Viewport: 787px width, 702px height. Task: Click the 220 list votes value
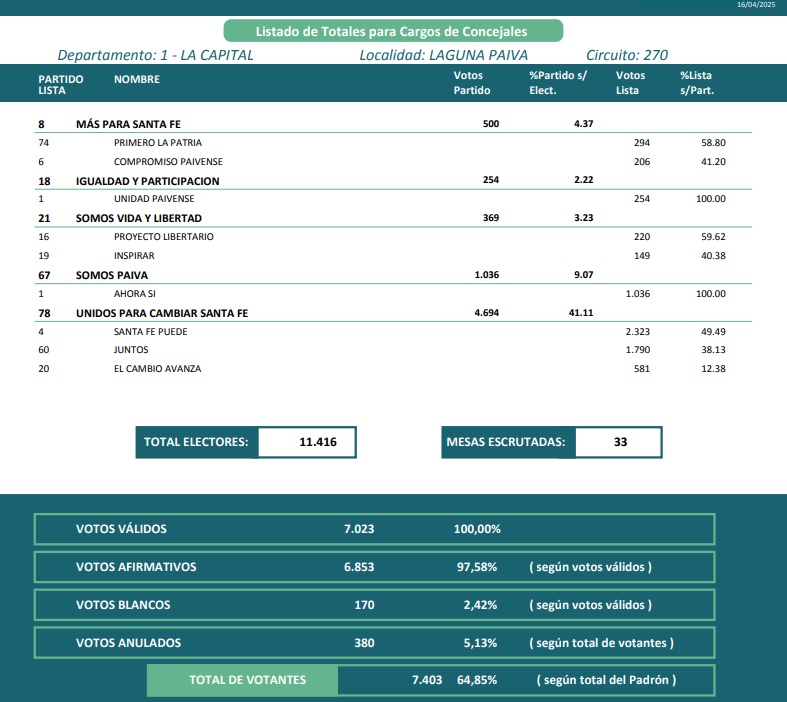pos(641,236)
